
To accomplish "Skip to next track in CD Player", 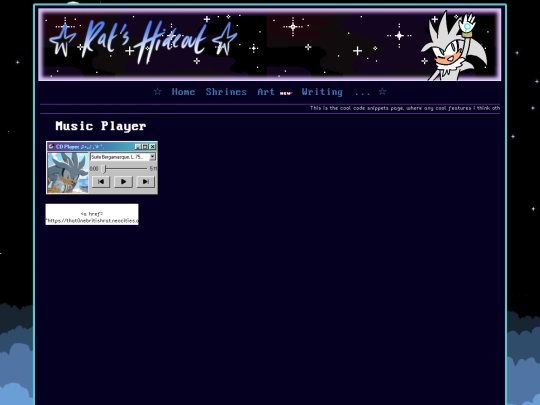I will click(x=145, y=181).
